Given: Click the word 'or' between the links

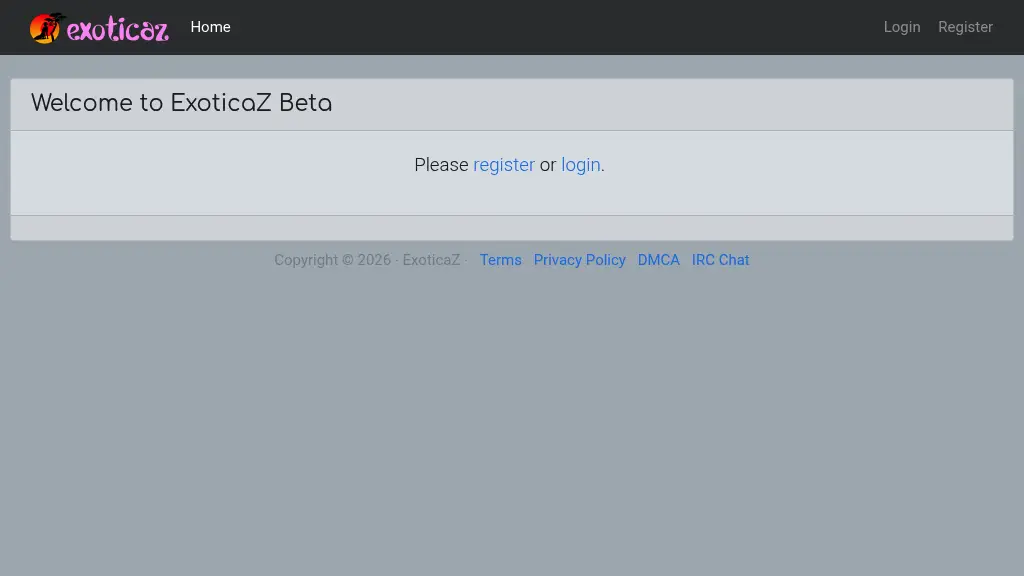Looking at the screenshot, I should pyautogui.click(x=548, y=165).
